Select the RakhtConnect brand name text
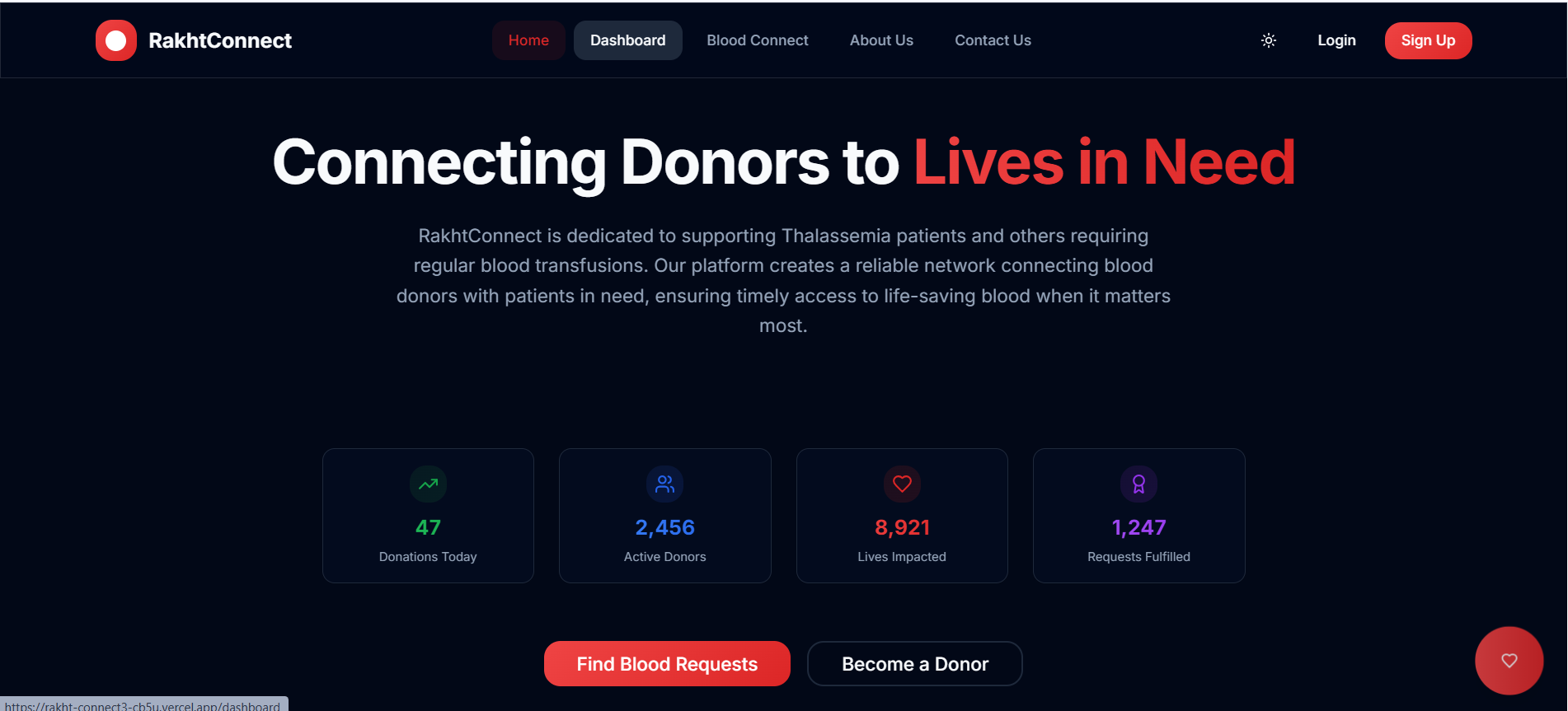Screen dimensions: 1568x711 [220, 40]
